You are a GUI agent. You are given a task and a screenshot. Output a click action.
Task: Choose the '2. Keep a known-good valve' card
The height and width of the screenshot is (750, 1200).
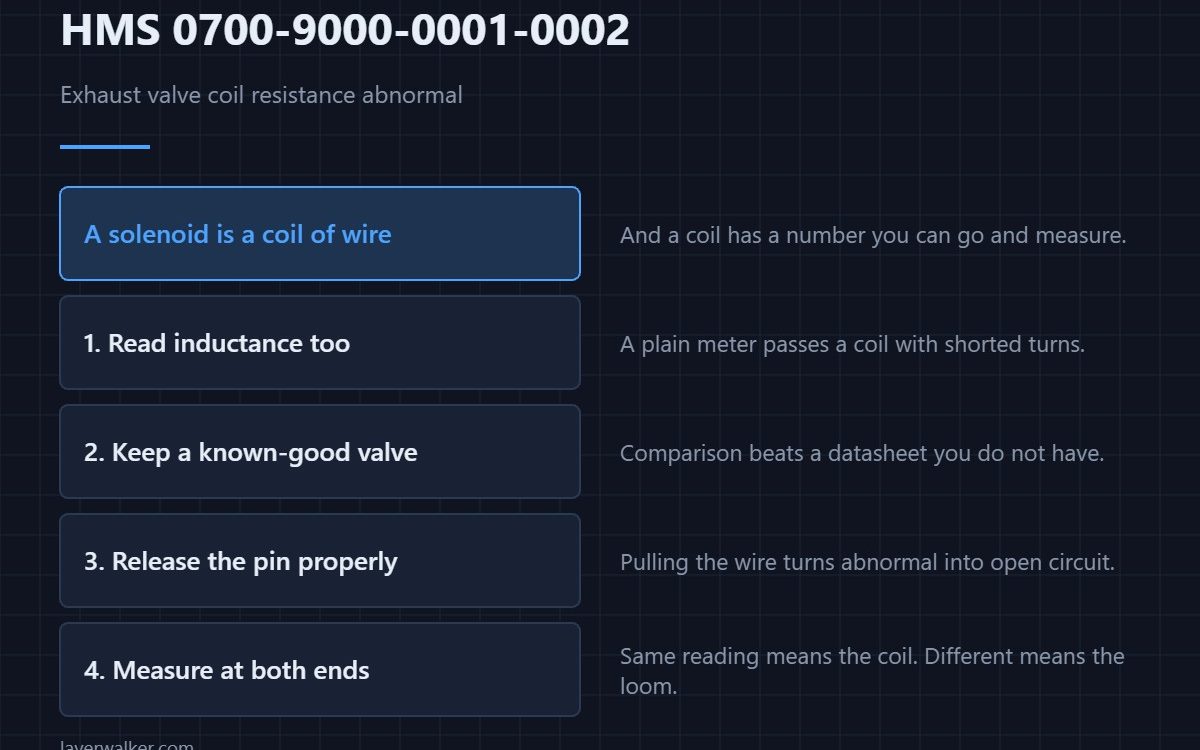[x=320, y=452]
